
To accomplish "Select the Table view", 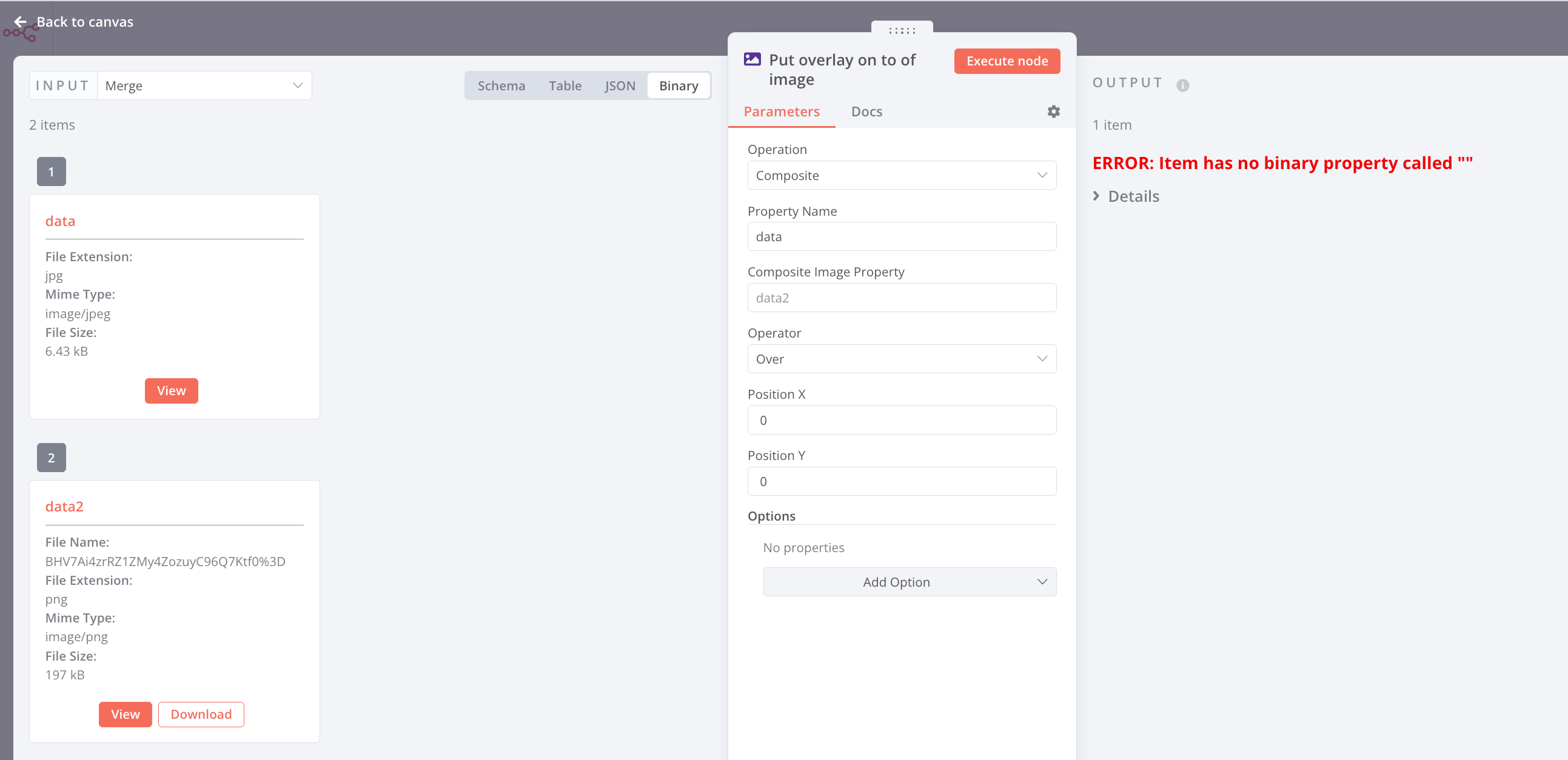I will [x=565, y=86].
